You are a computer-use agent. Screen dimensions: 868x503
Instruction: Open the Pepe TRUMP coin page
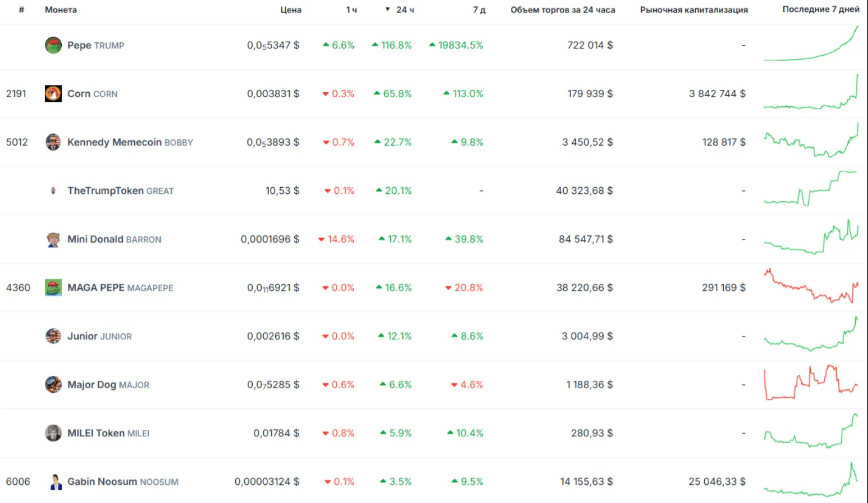pyautogui.click(x=96, y=45)
